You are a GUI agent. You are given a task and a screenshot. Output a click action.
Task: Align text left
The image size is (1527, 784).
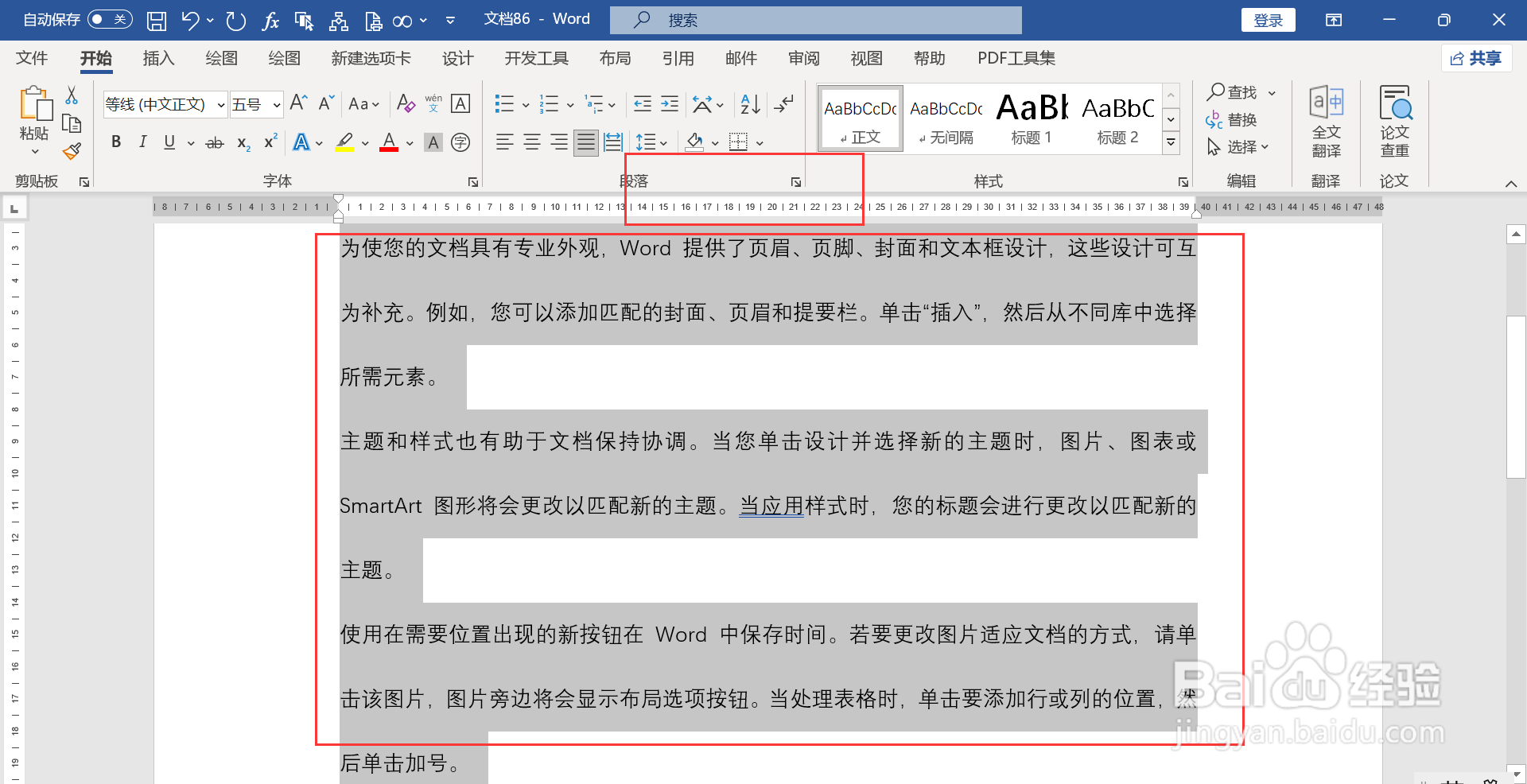[x=505, y=142]
